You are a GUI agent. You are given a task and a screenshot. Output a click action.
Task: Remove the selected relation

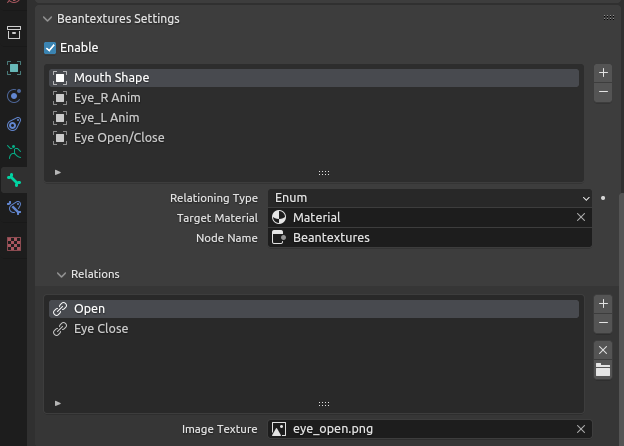coord(603,323)
